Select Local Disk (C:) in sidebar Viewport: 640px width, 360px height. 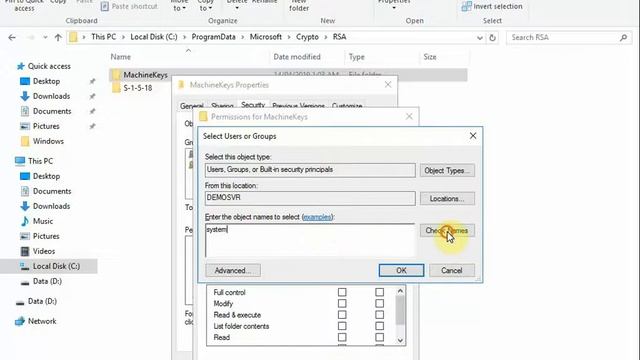click(56, 266)
